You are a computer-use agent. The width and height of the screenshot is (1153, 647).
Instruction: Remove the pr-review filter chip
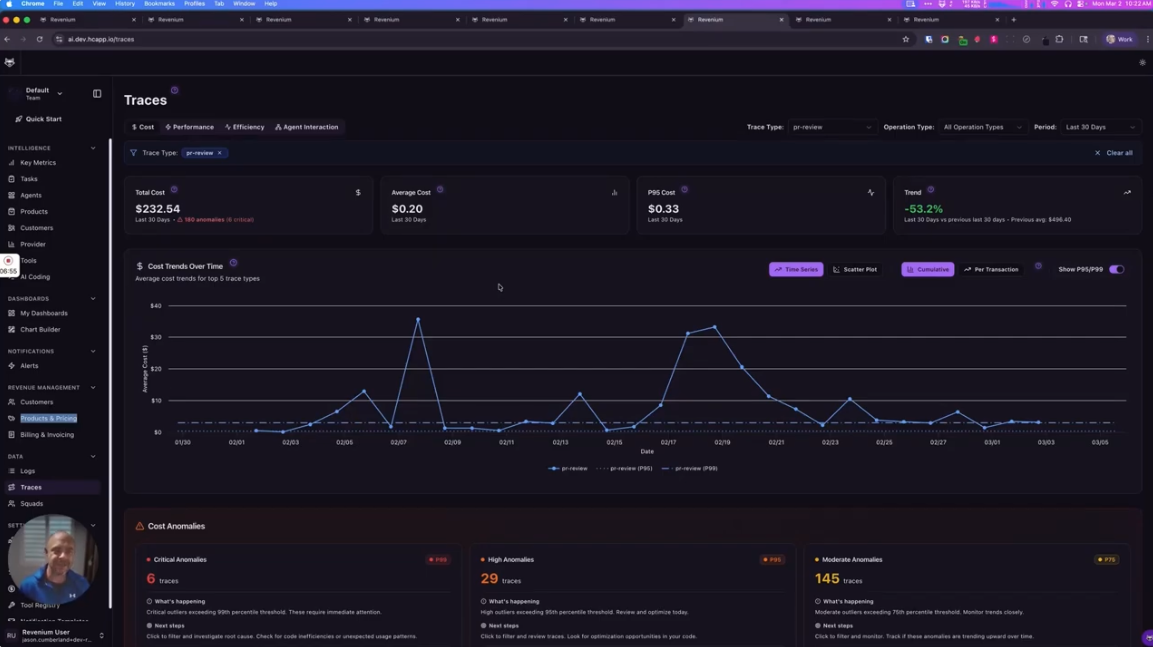(219, 153)
